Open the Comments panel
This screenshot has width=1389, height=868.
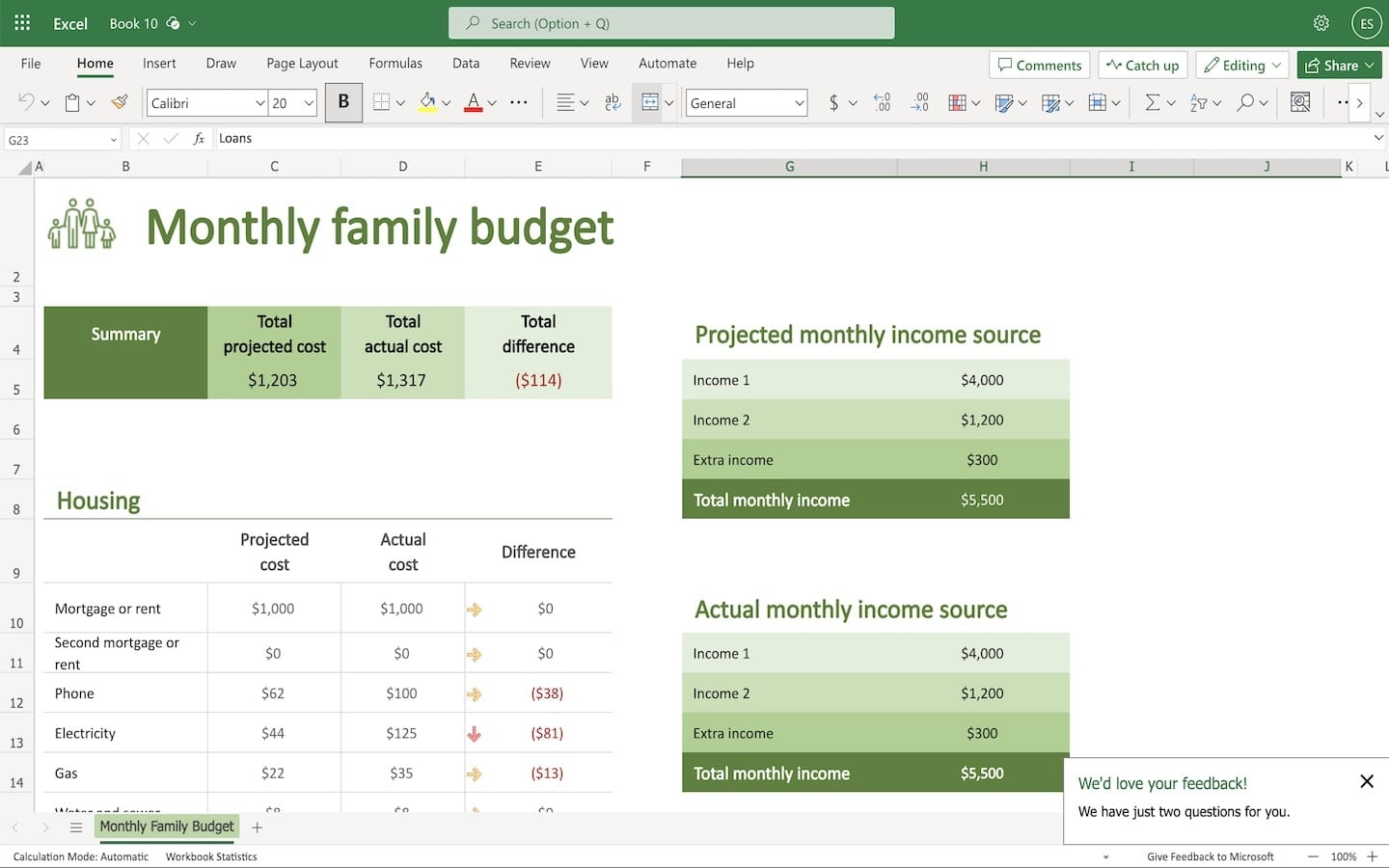pos(1039,65)
